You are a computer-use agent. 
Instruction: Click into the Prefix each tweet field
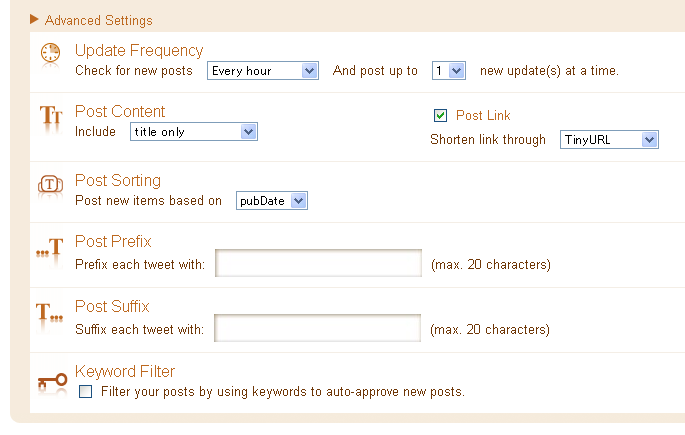(318, 263)
